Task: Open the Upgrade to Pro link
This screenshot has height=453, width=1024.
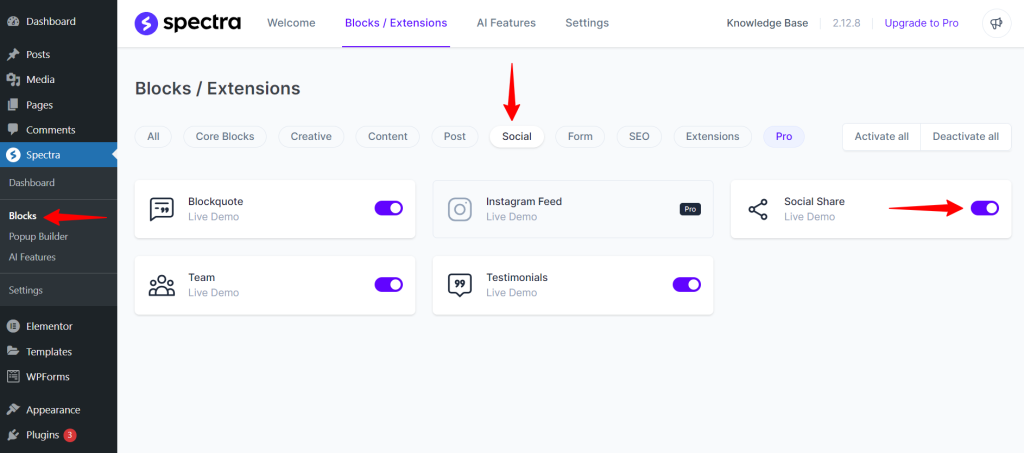Action: [921, 23]
